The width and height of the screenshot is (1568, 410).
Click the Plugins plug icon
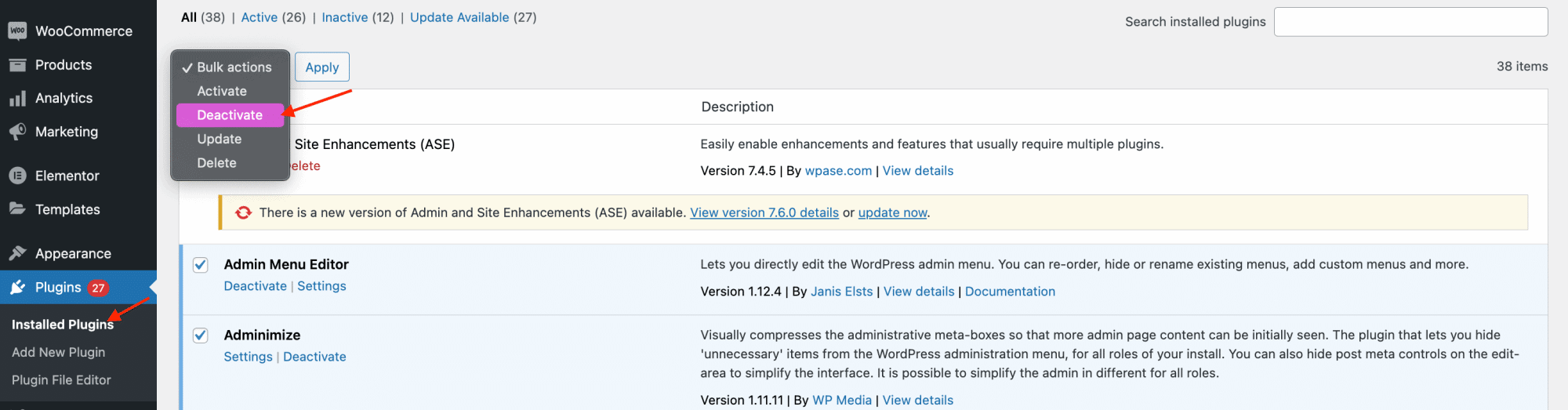coord(17,288)
